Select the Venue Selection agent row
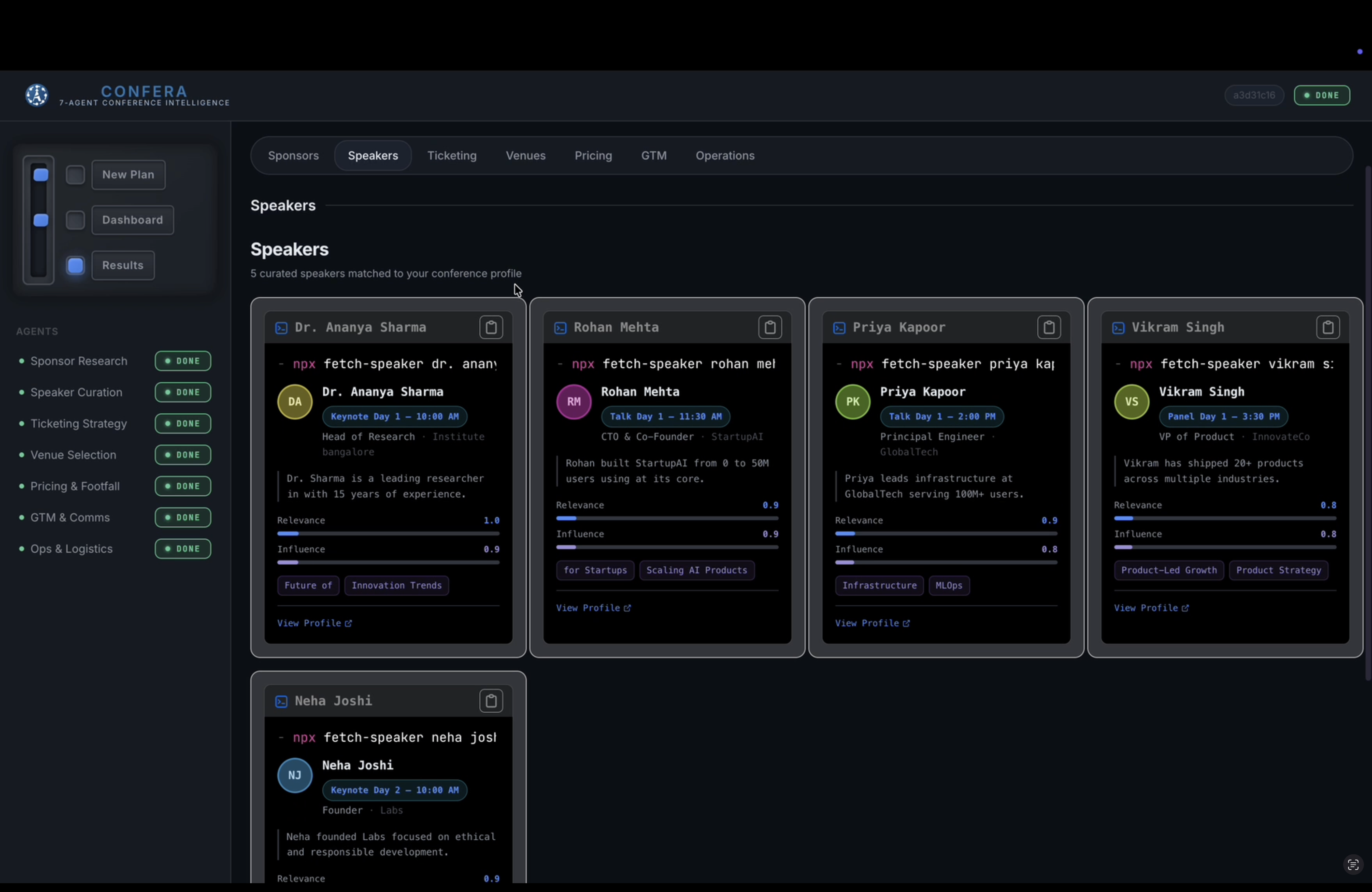 click(114, 455)
